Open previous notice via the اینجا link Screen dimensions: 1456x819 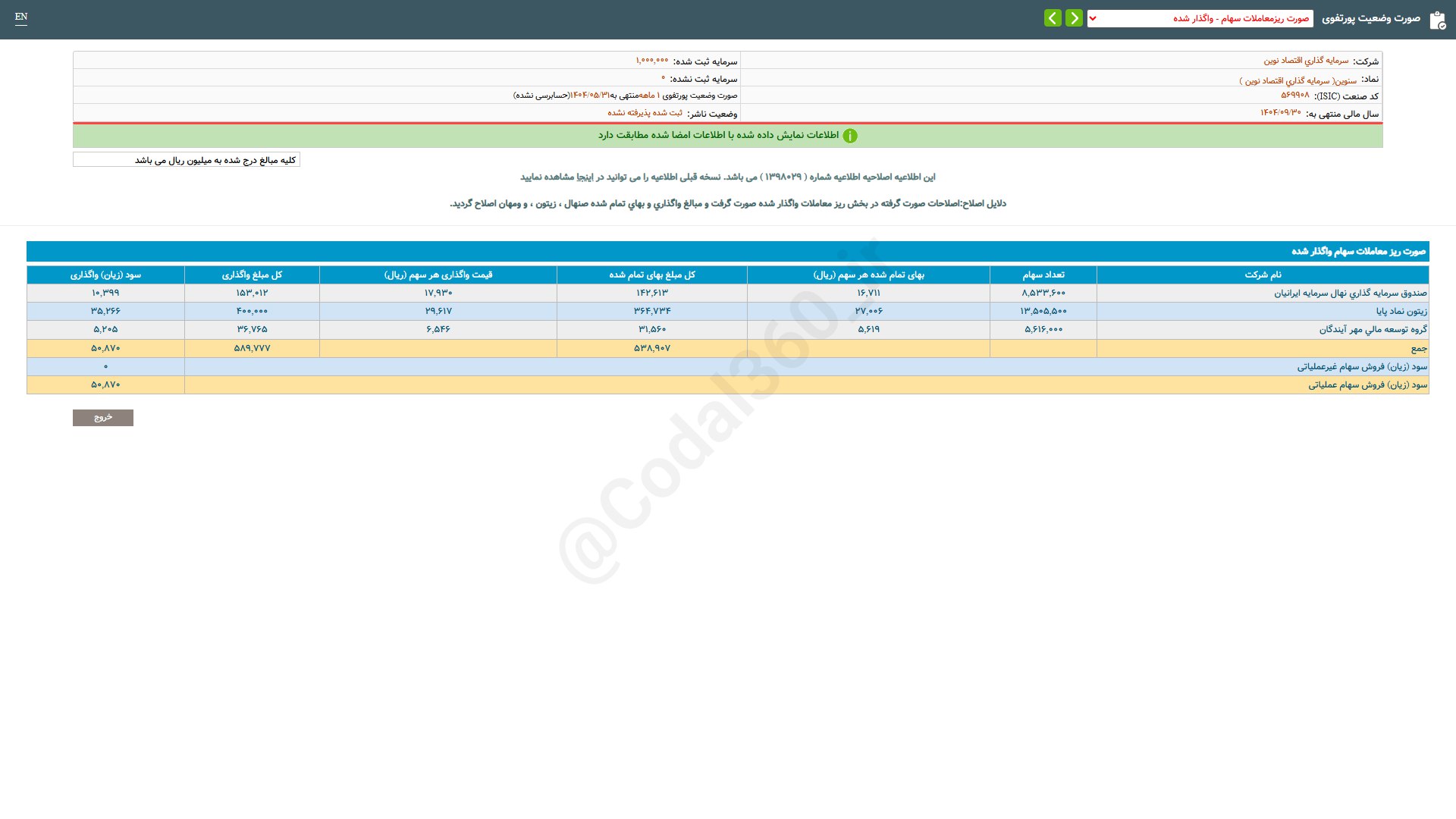pos(585,177)
